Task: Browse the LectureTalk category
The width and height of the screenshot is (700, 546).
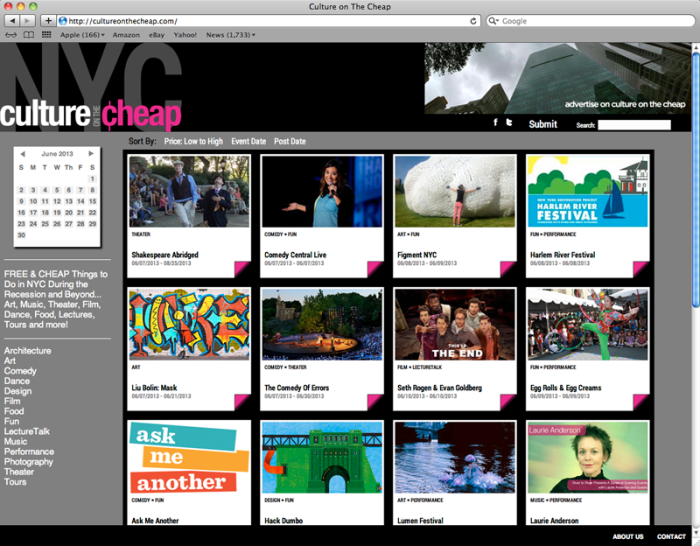Action: [27, 431]
